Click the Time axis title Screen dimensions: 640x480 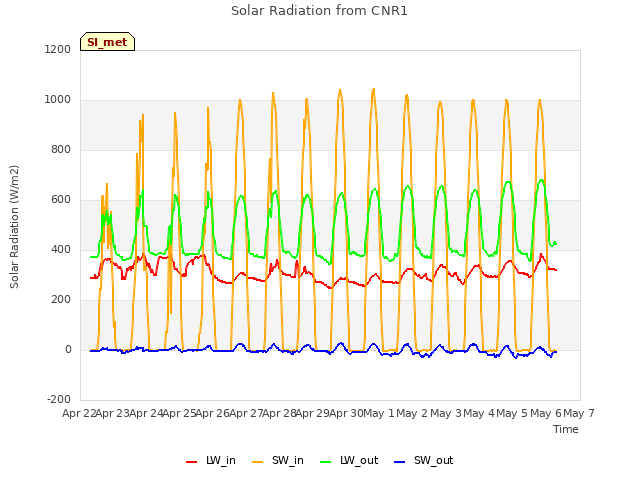[x=566, y=429]
